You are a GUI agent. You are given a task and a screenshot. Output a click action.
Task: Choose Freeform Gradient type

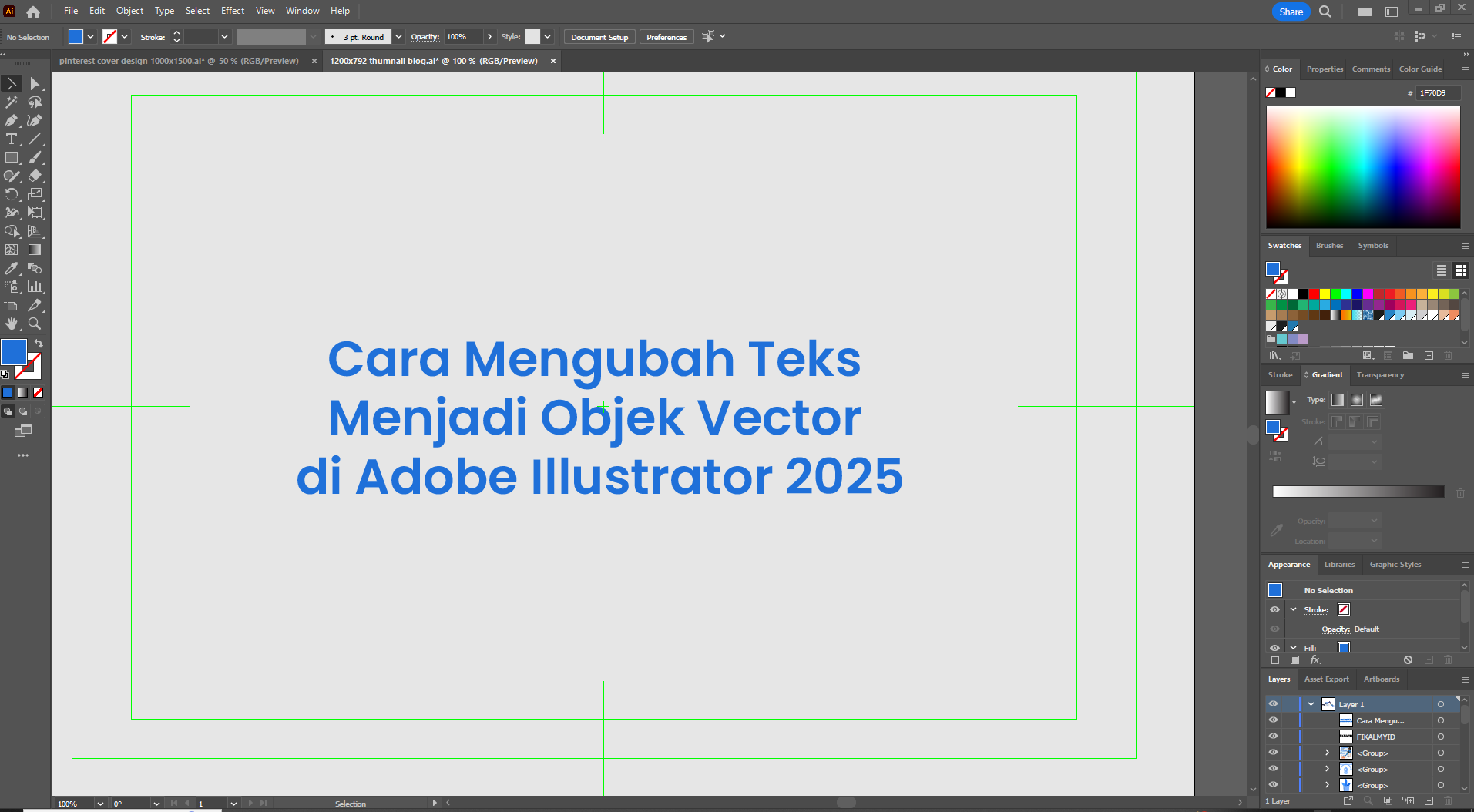pyautogui.click(x=1376, y=400)
